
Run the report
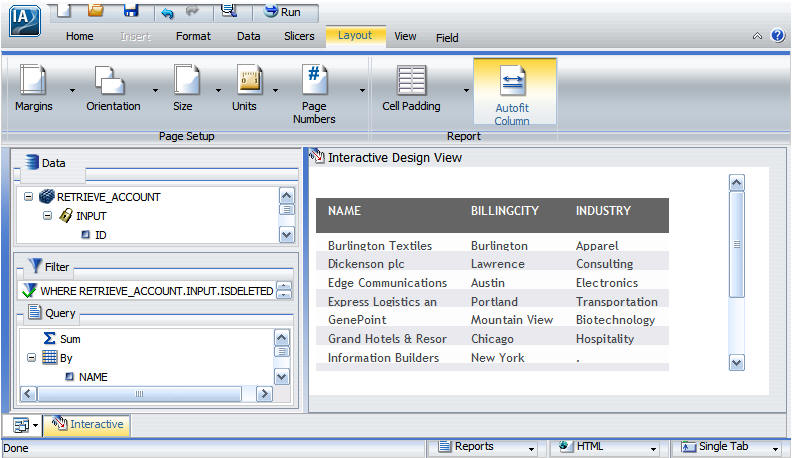(283, 12)
